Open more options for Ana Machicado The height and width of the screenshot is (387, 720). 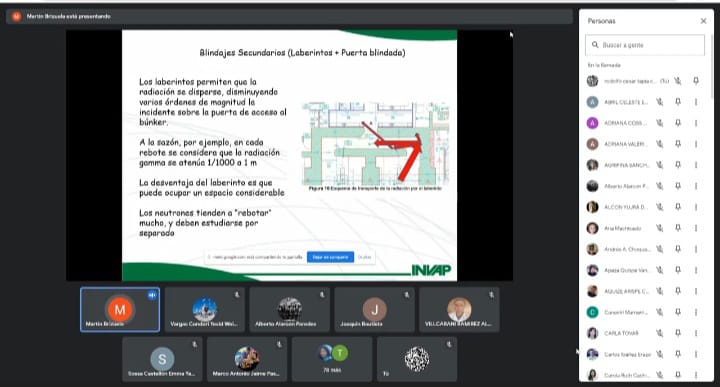coord(696,228)
